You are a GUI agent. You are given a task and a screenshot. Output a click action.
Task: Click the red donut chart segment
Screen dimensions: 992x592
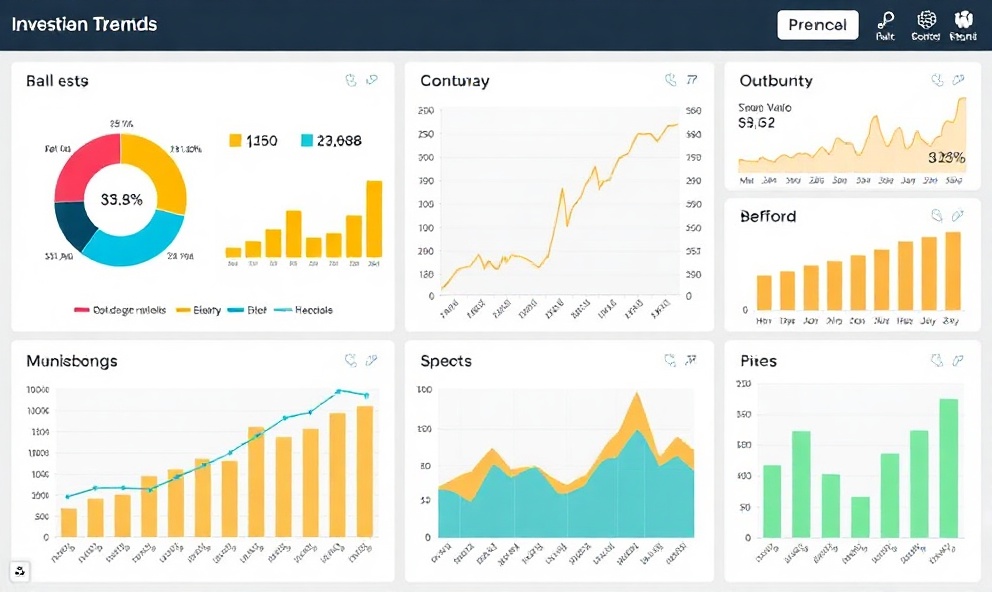click(x=82, y=166)
